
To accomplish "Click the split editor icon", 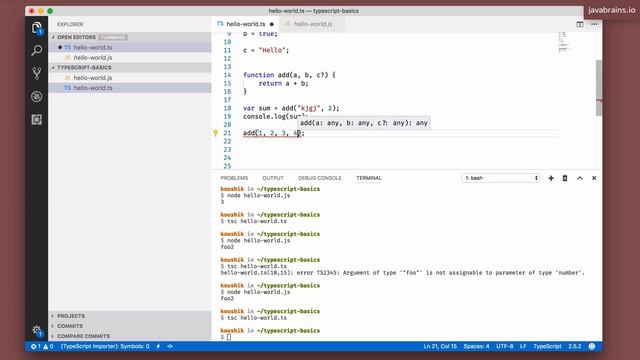I will 580,24.
